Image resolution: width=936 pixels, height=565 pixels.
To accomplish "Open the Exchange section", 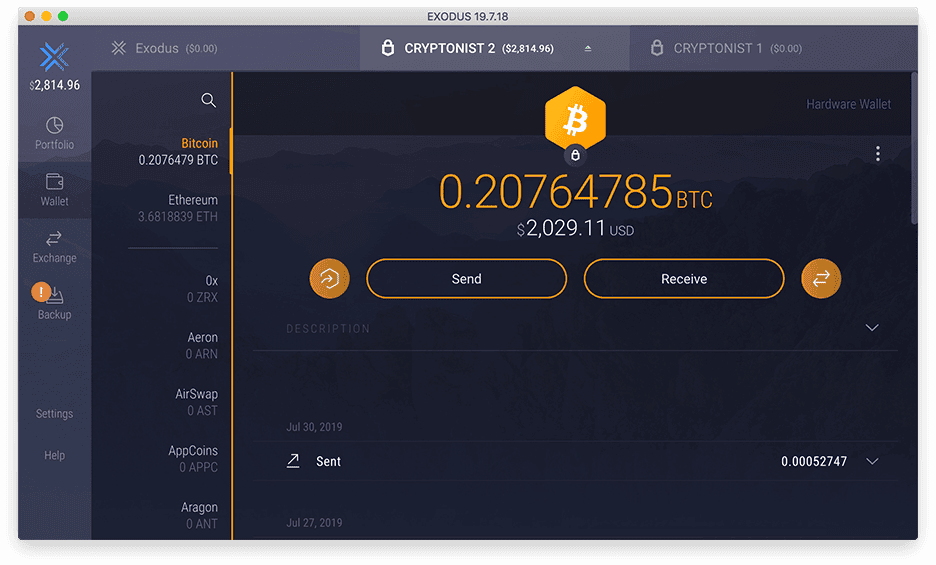I will tap(54, 247).
